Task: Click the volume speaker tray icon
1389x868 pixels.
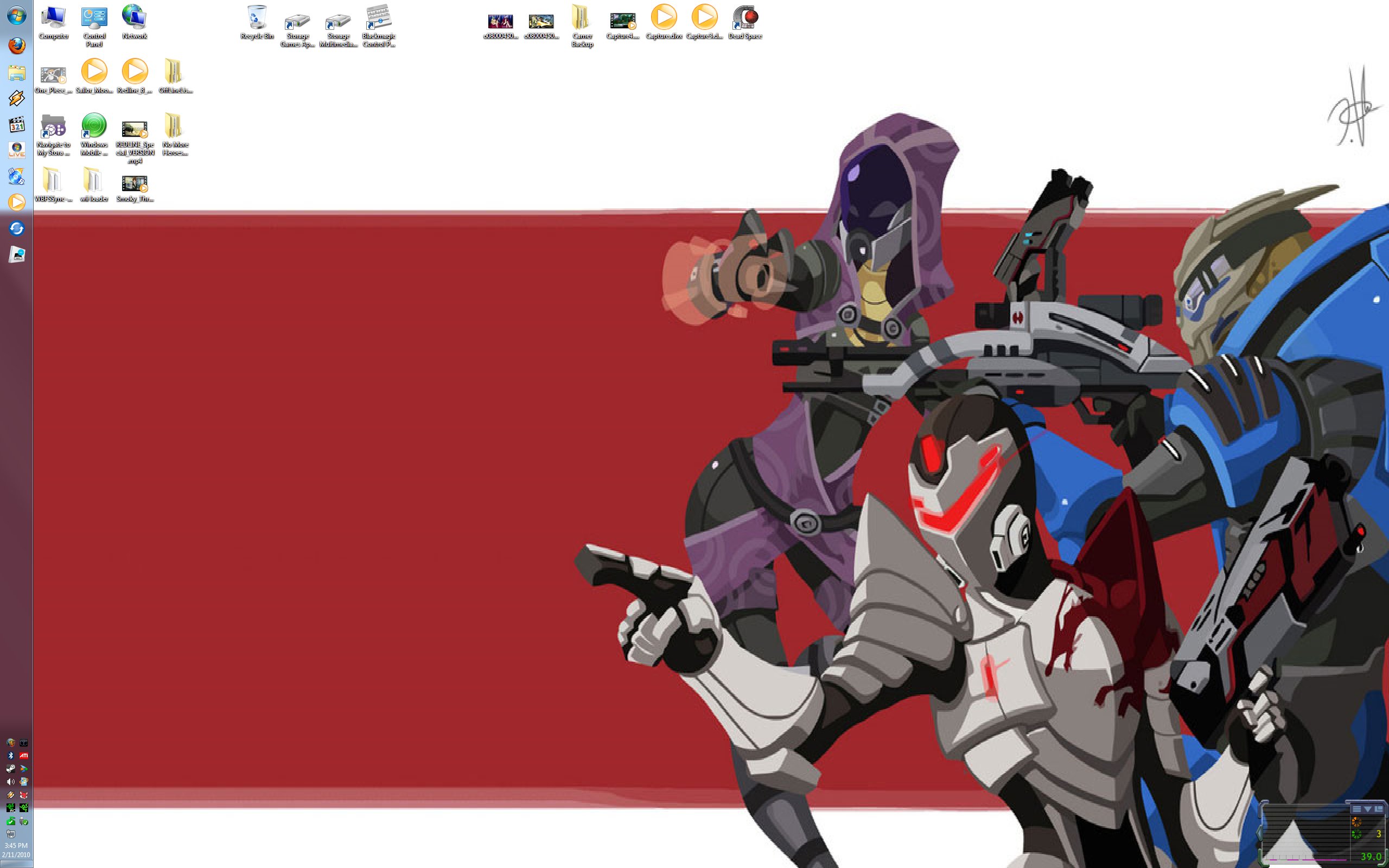Action: pos(10,782)
